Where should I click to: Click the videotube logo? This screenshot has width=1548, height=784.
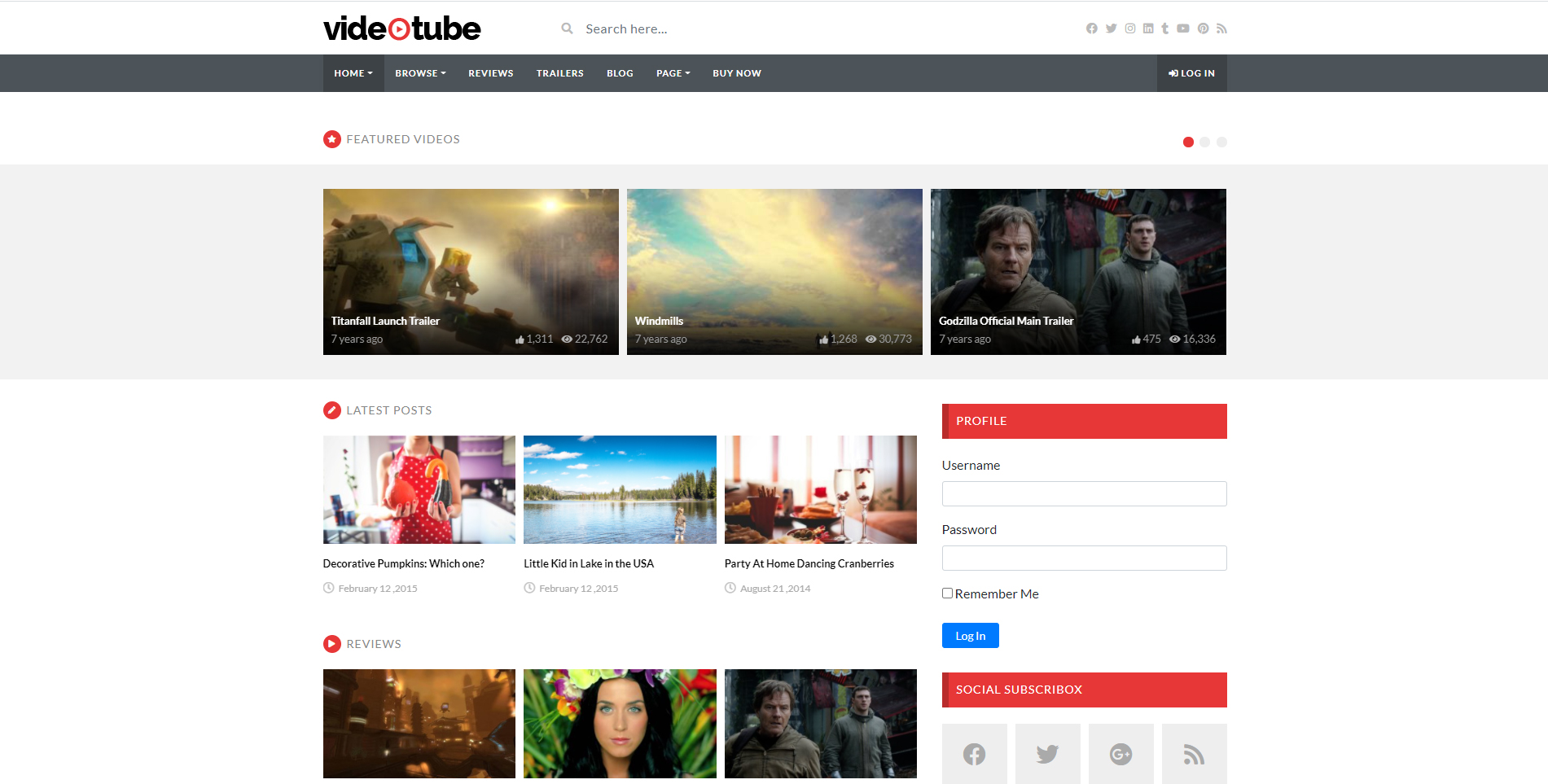401,28
